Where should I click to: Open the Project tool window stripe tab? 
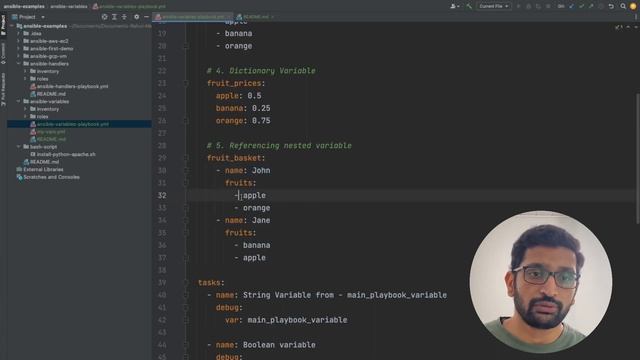point(3,25)
